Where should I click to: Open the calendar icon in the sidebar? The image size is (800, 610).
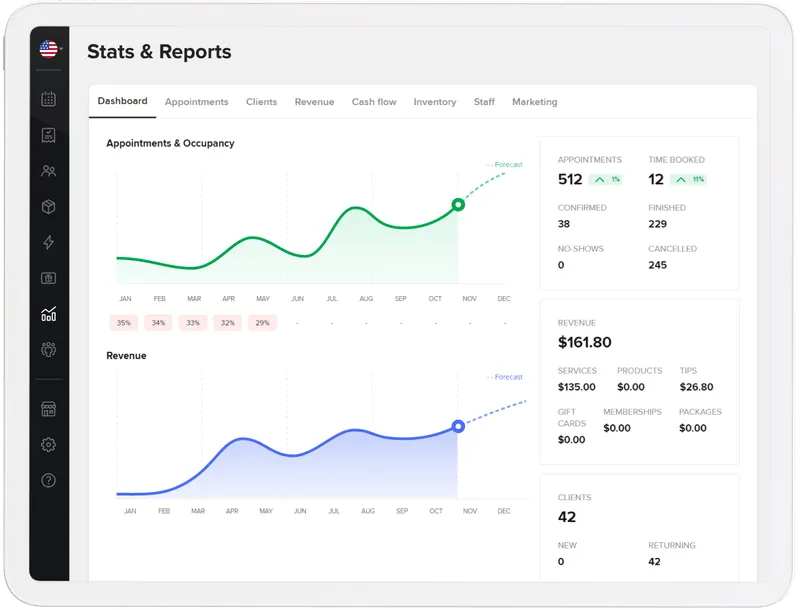pyautogui.click(x=46, y=100)
